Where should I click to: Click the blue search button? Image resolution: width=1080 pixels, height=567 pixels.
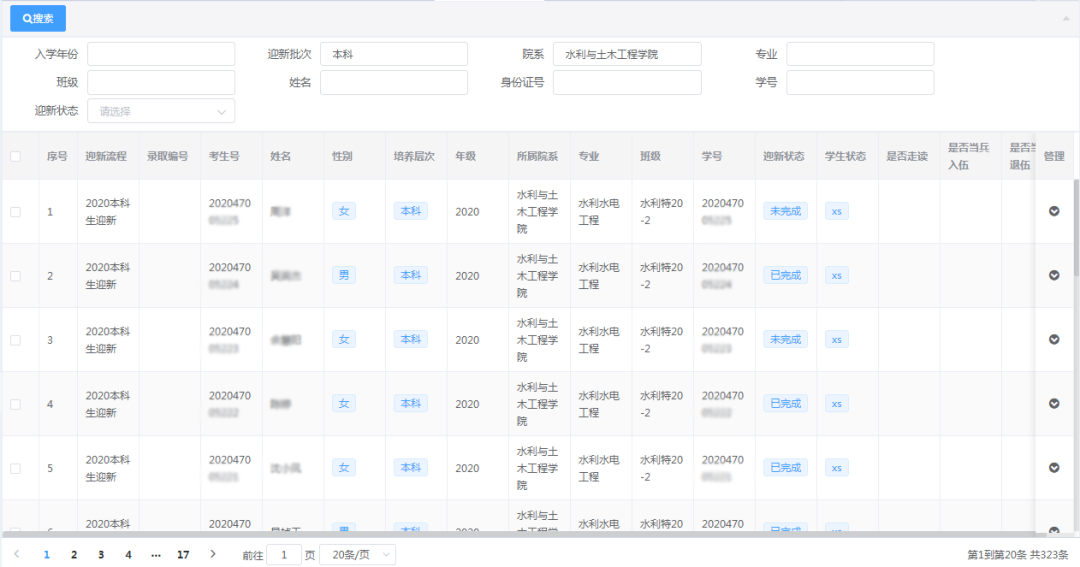coord(38,18)
